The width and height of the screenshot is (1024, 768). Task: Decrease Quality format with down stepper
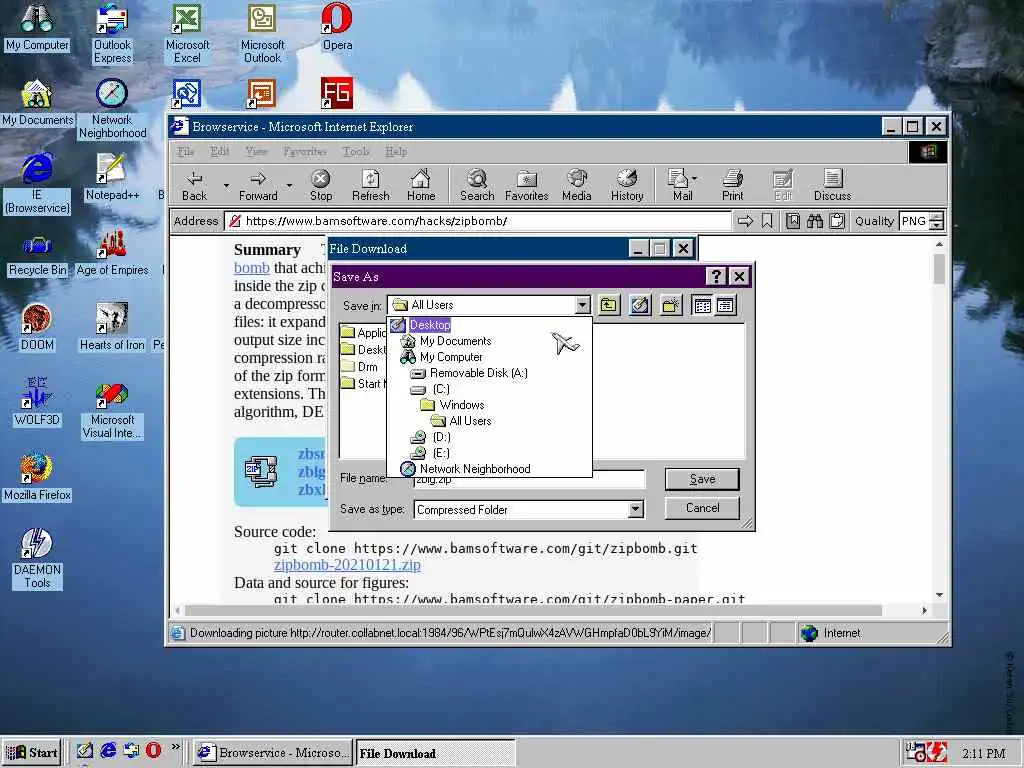[x=936, y=225]
